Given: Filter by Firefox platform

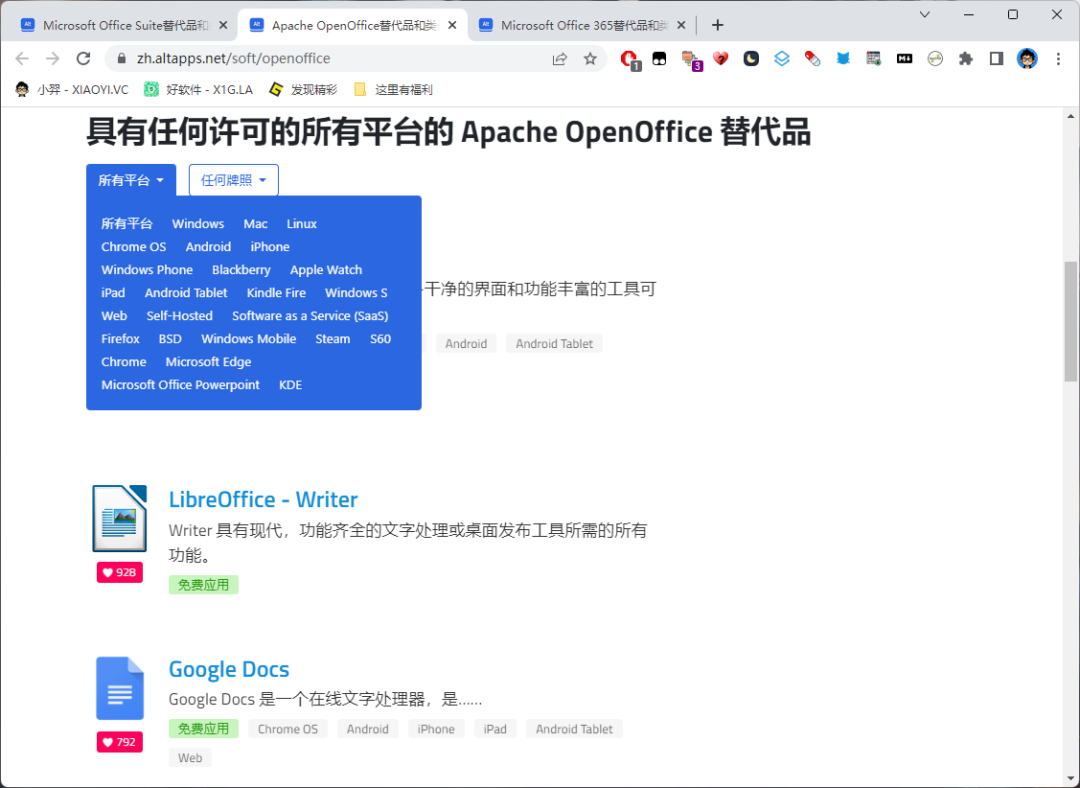Looking at the screenshot, I should [121, 339].
